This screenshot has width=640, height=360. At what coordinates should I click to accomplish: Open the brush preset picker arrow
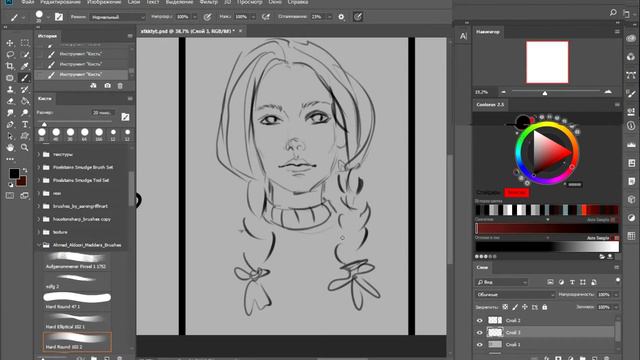point(48,17)
